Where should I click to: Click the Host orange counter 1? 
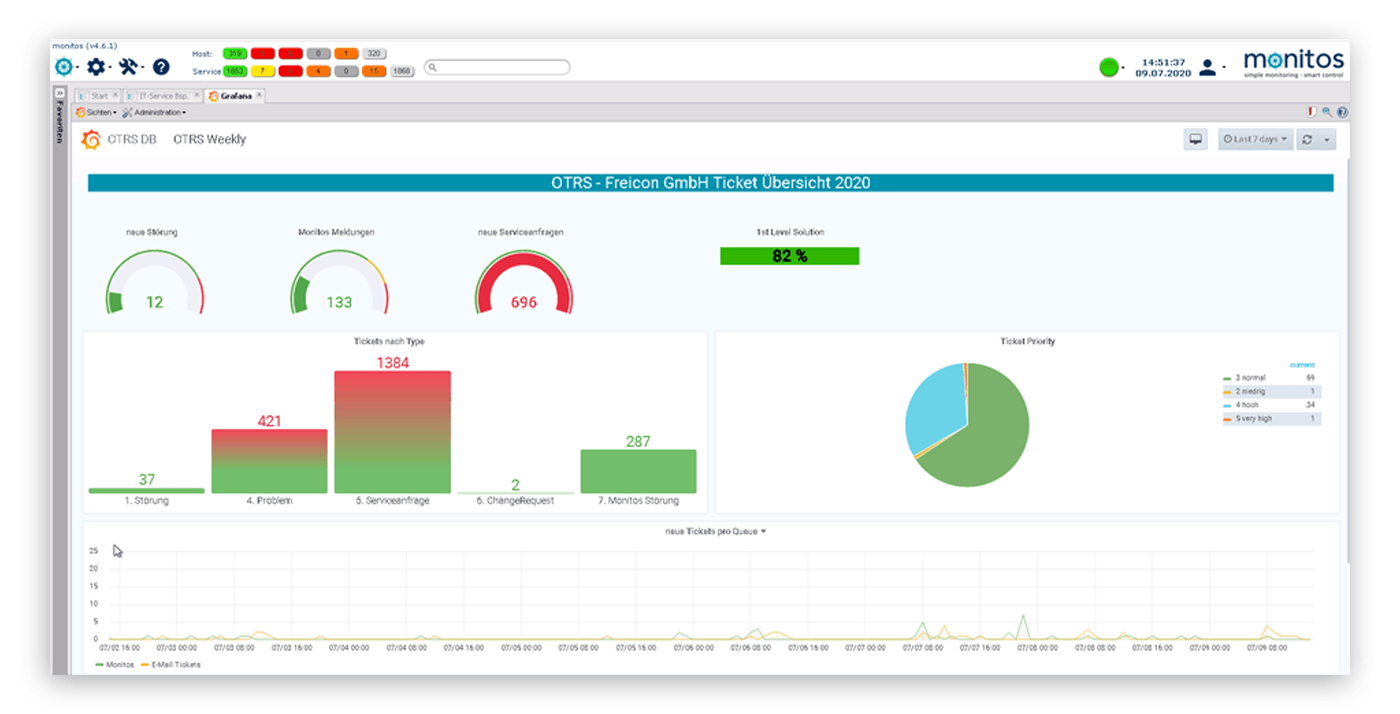tap(347, 53)
